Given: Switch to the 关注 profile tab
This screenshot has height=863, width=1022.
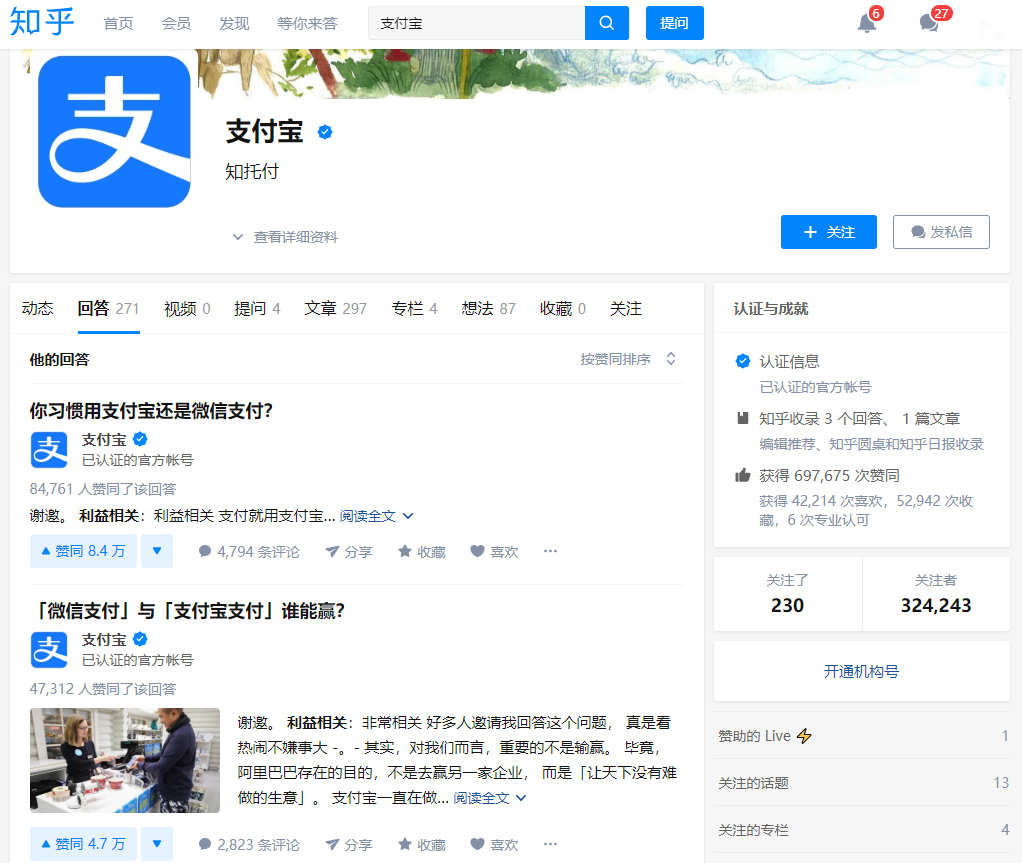Looking at the screenshot, I should (x=626, y=308).
